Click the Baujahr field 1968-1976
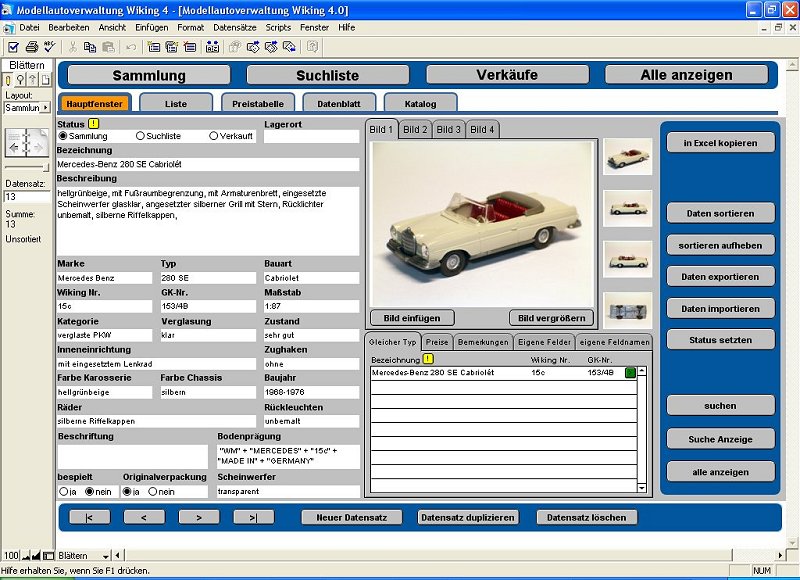Viewport: 800px width, 580px height. (311, 392)
